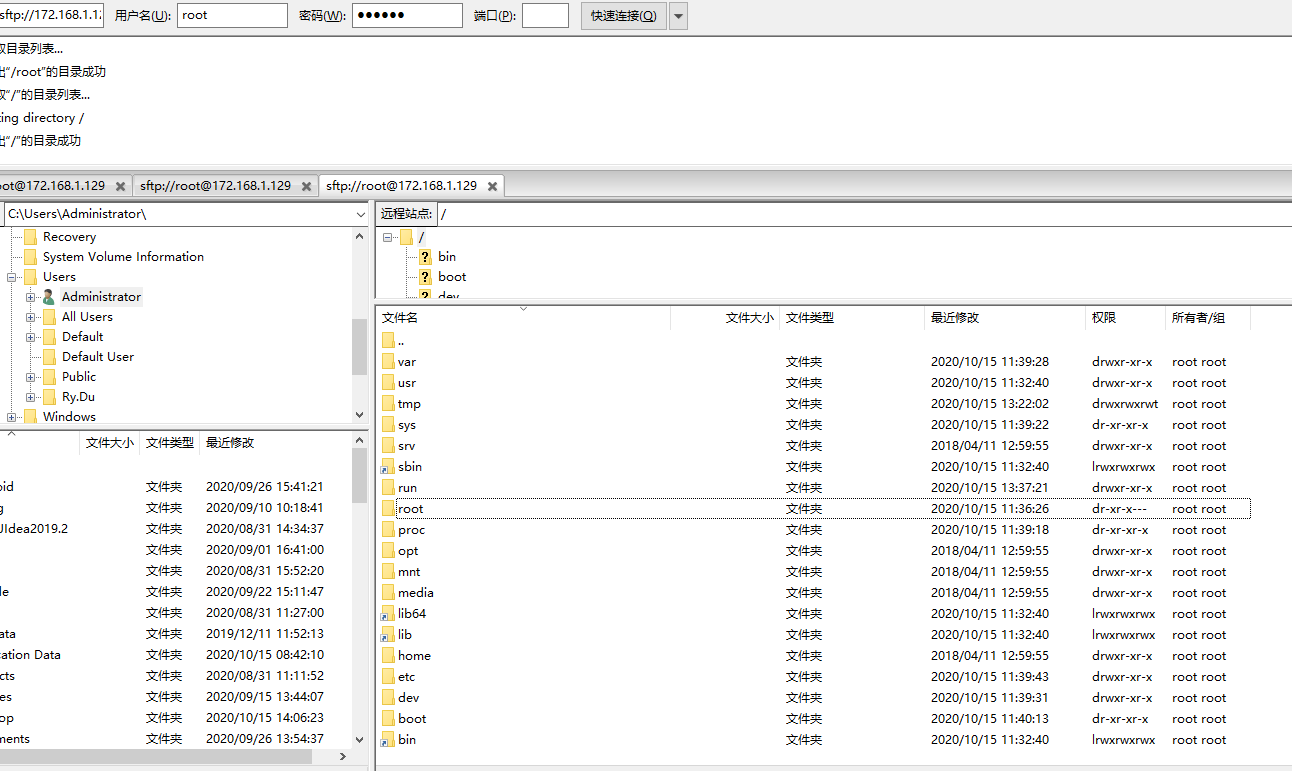
Task: Click the bin symlink icon in file list
Action: coord(389,740)
